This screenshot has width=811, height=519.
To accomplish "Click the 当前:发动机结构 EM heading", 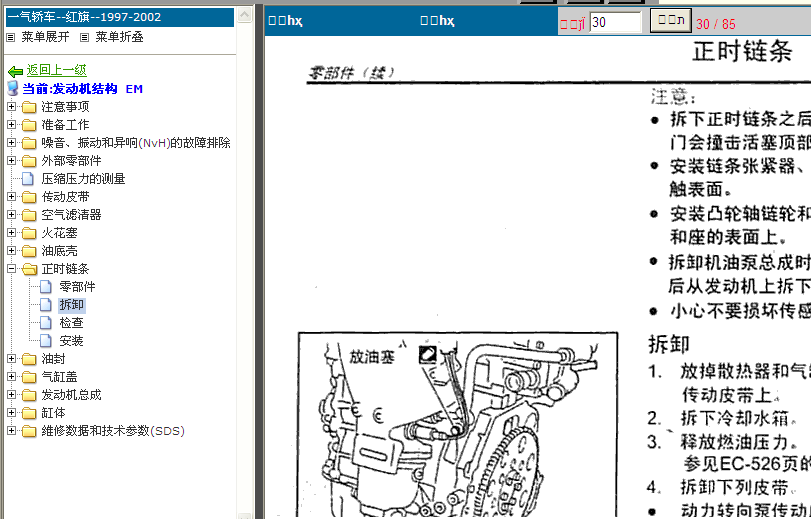I will tap(82, 88).
